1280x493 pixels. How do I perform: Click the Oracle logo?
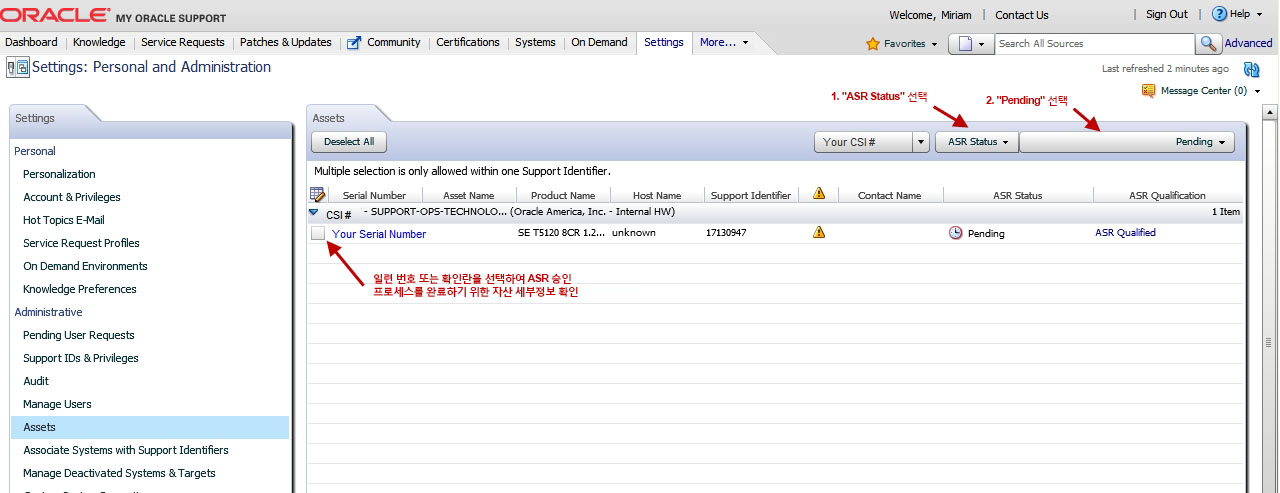point(55,14)
